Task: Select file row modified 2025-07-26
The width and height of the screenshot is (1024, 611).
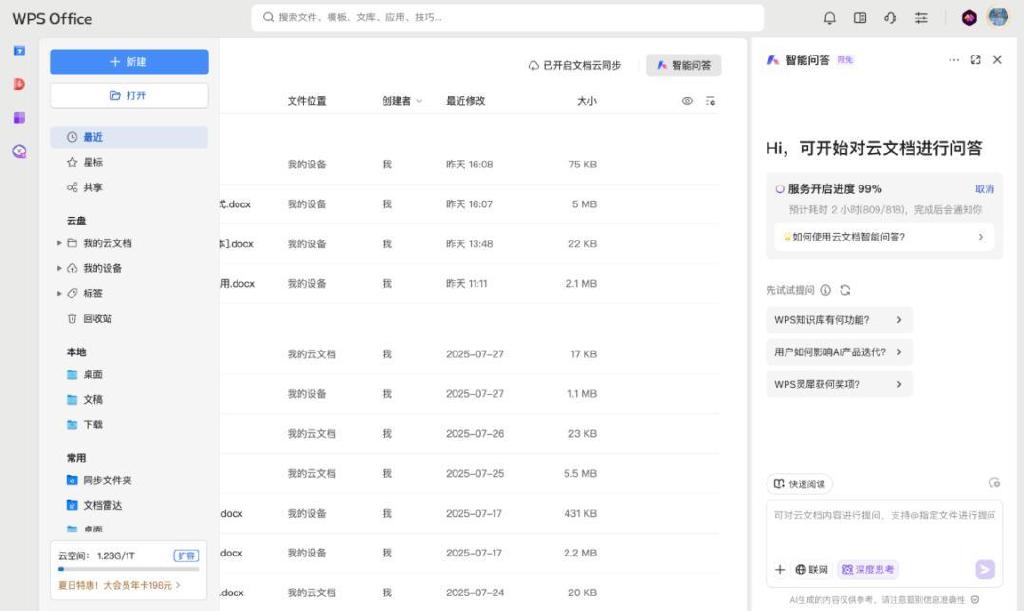Action: click(x=470, y=433)
